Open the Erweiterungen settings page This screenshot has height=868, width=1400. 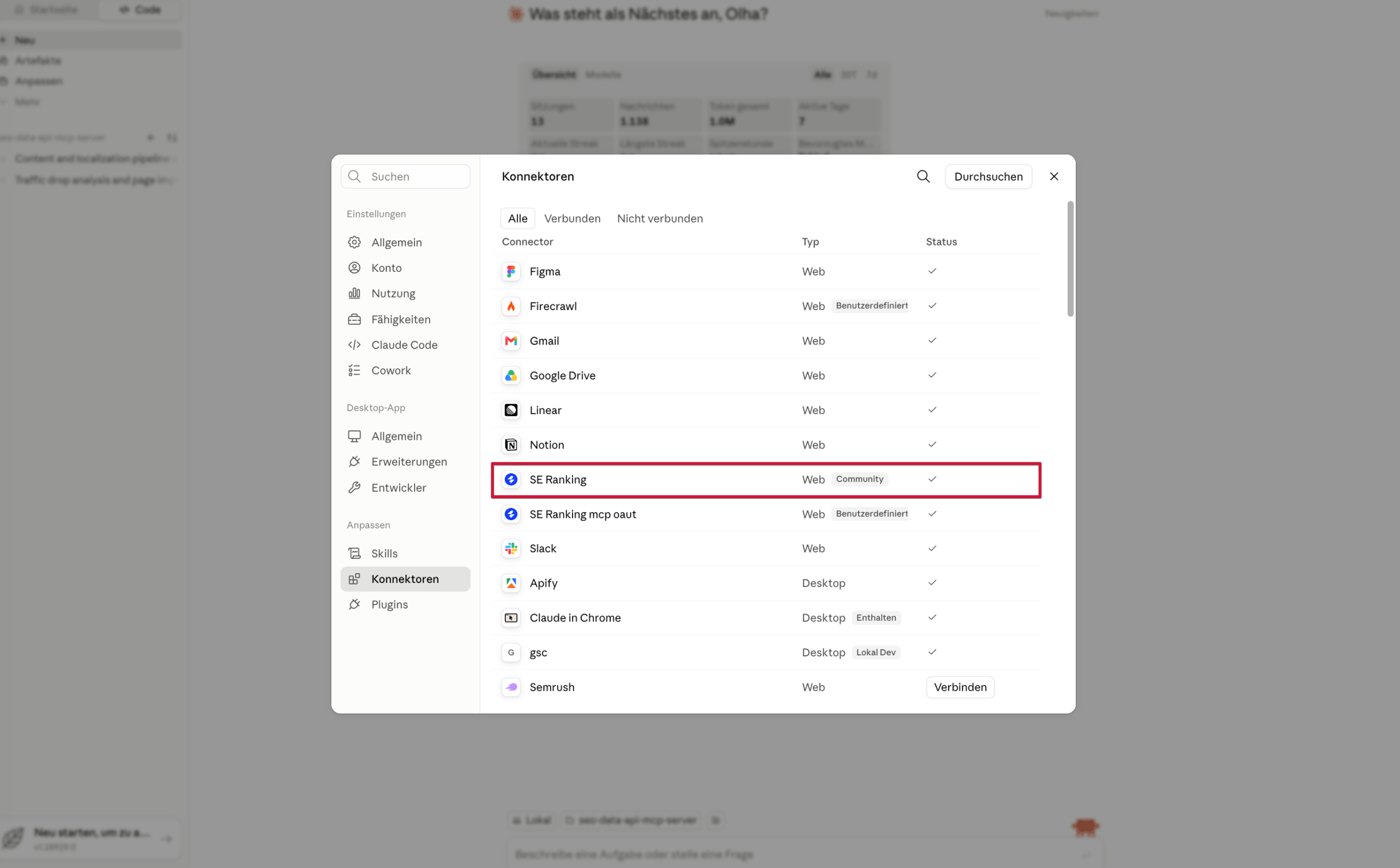pos(405,462)
